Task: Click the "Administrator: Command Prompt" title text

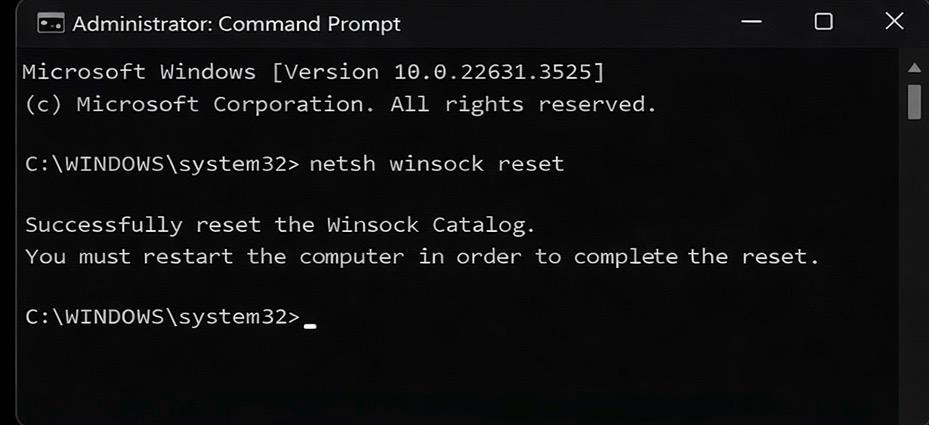Action: [236, 23]
